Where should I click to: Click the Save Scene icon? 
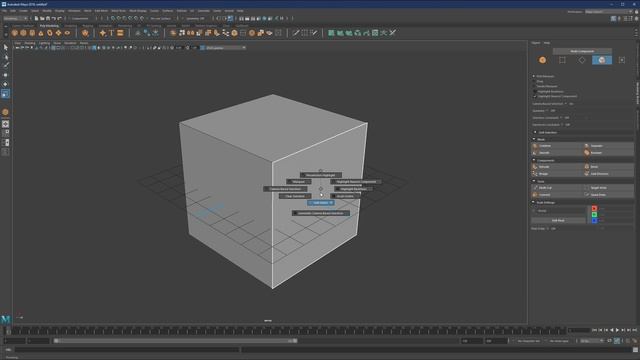coord(48,18)
